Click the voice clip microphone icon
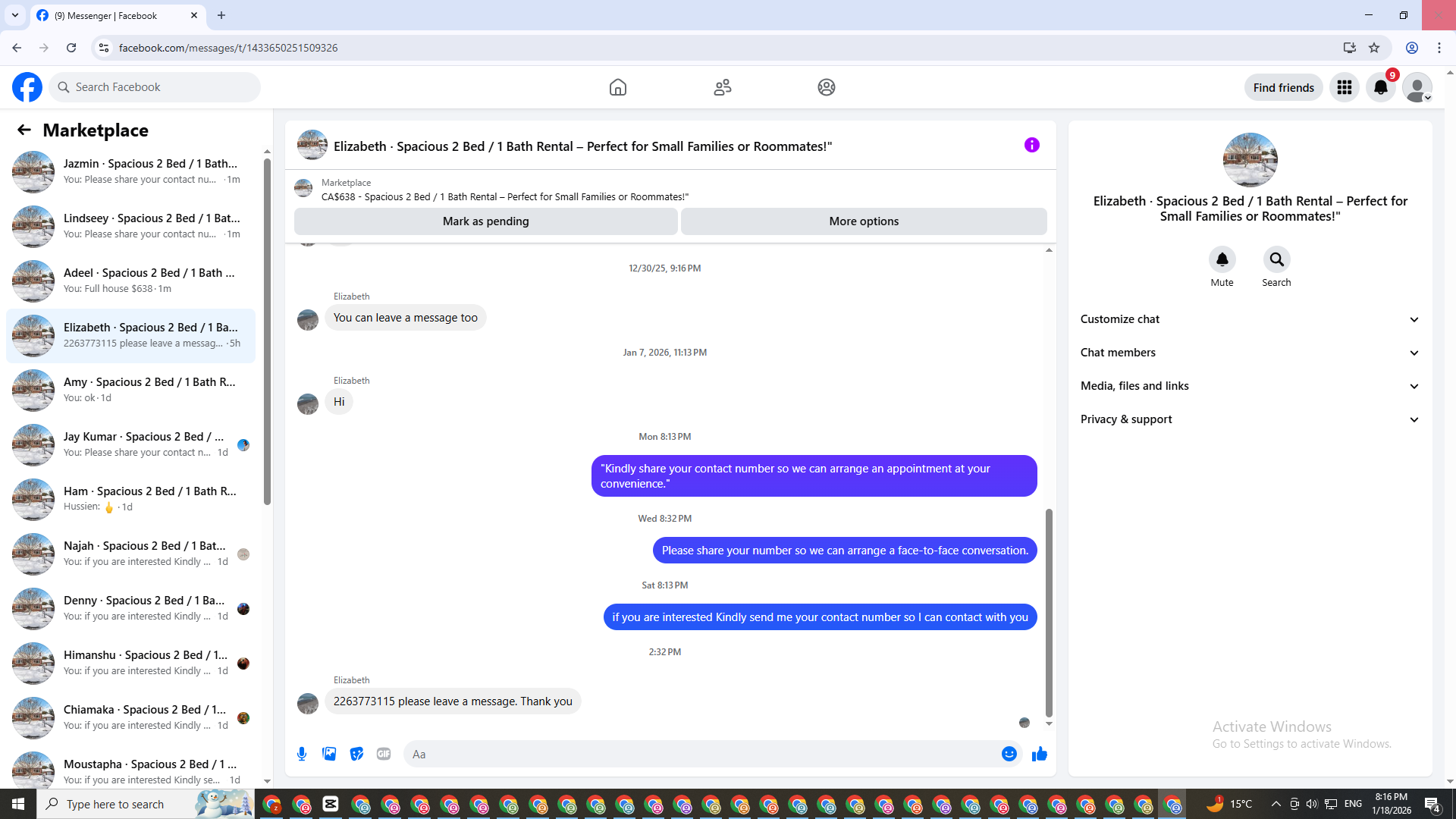1456x819 pixels. click(302, 754)
